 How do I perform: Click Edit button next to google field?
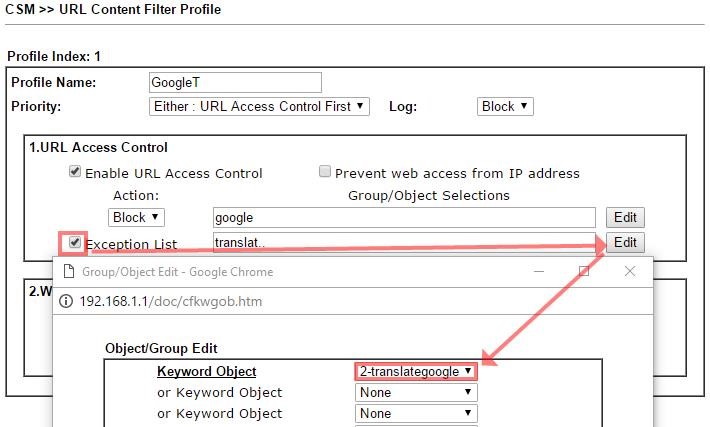tap(625, 217)
